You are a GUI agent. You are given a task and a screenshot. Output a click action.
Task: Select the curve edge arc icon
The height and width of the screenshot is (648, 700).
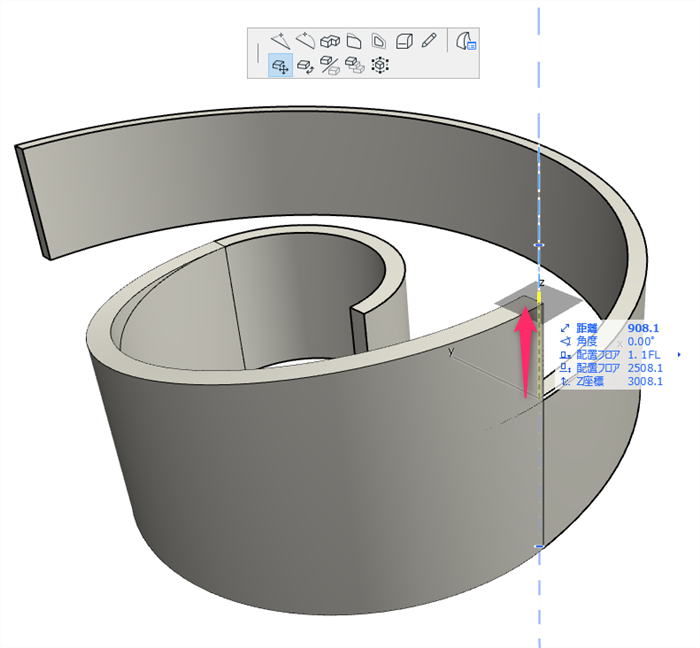[x=305, y=41]
